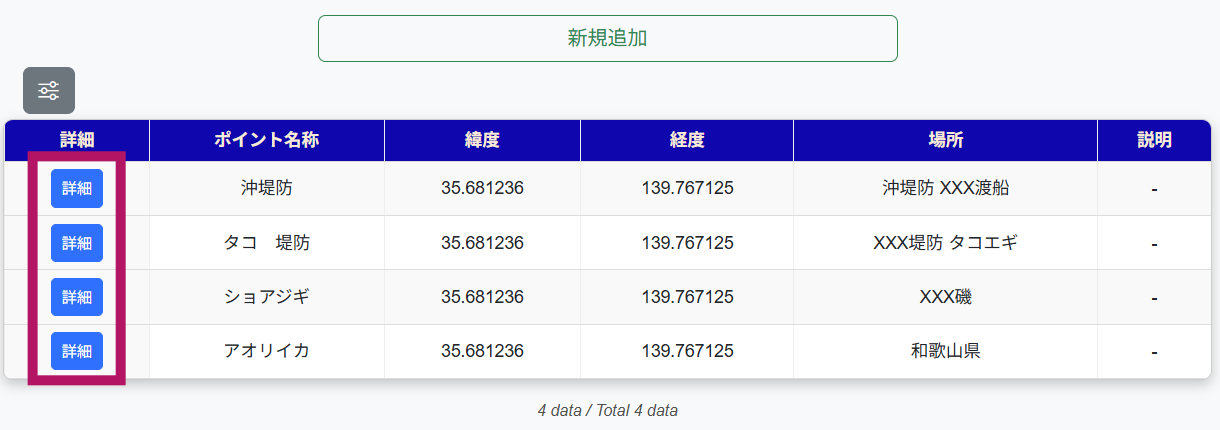Click the XXX磯 location cell
The height and width of the screenshot is (430, 1220).
coord(945,297)
